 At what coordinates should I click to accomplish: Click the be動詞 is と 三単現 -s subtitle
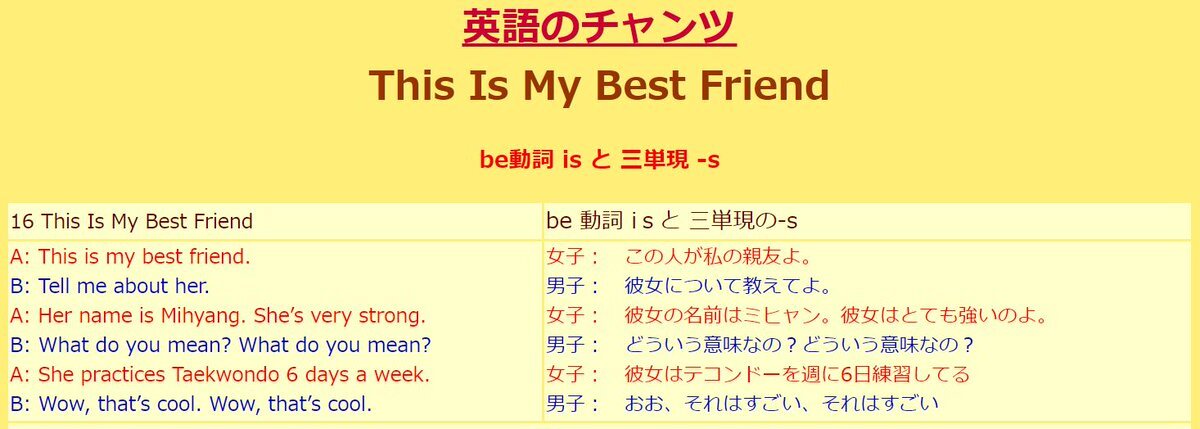tap(599, 159)
